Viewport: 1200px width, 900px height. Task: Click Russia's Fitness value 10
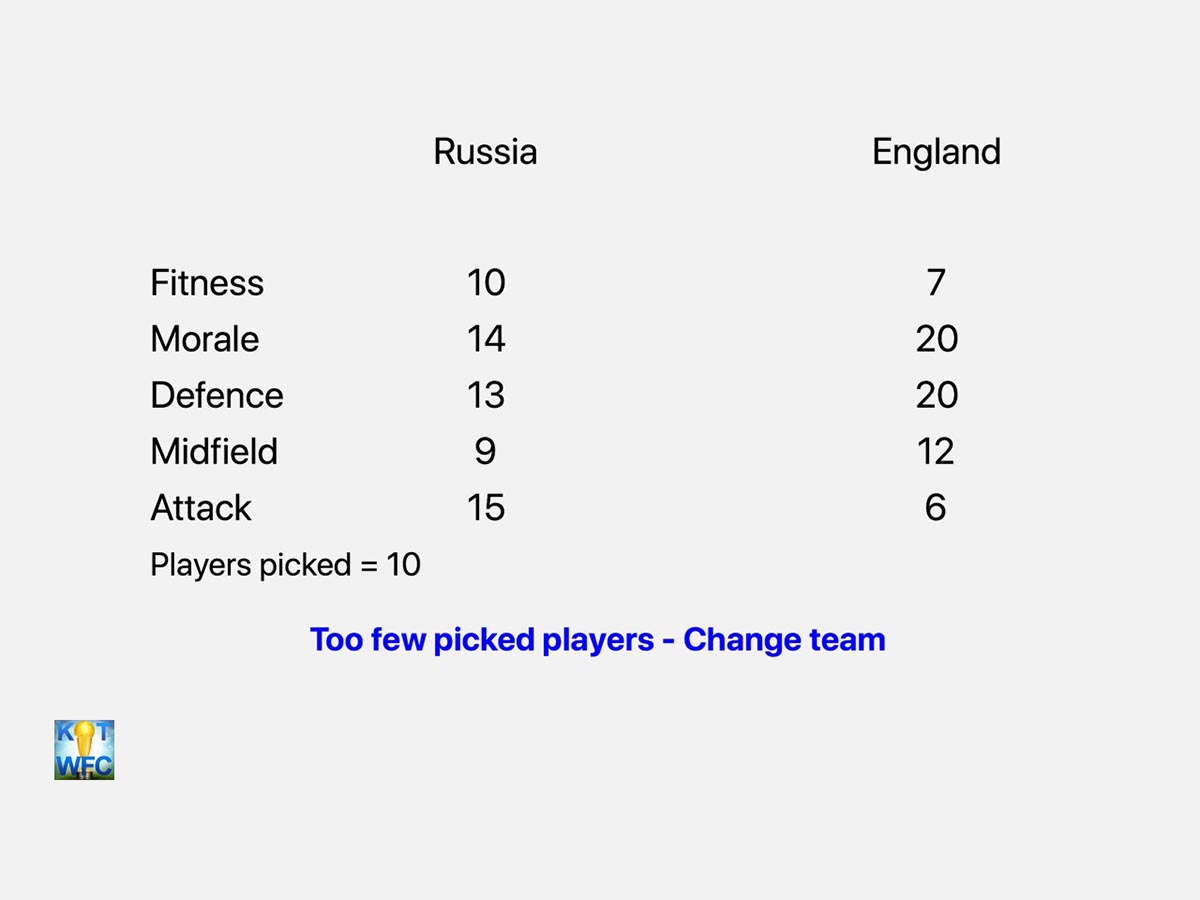486,283
